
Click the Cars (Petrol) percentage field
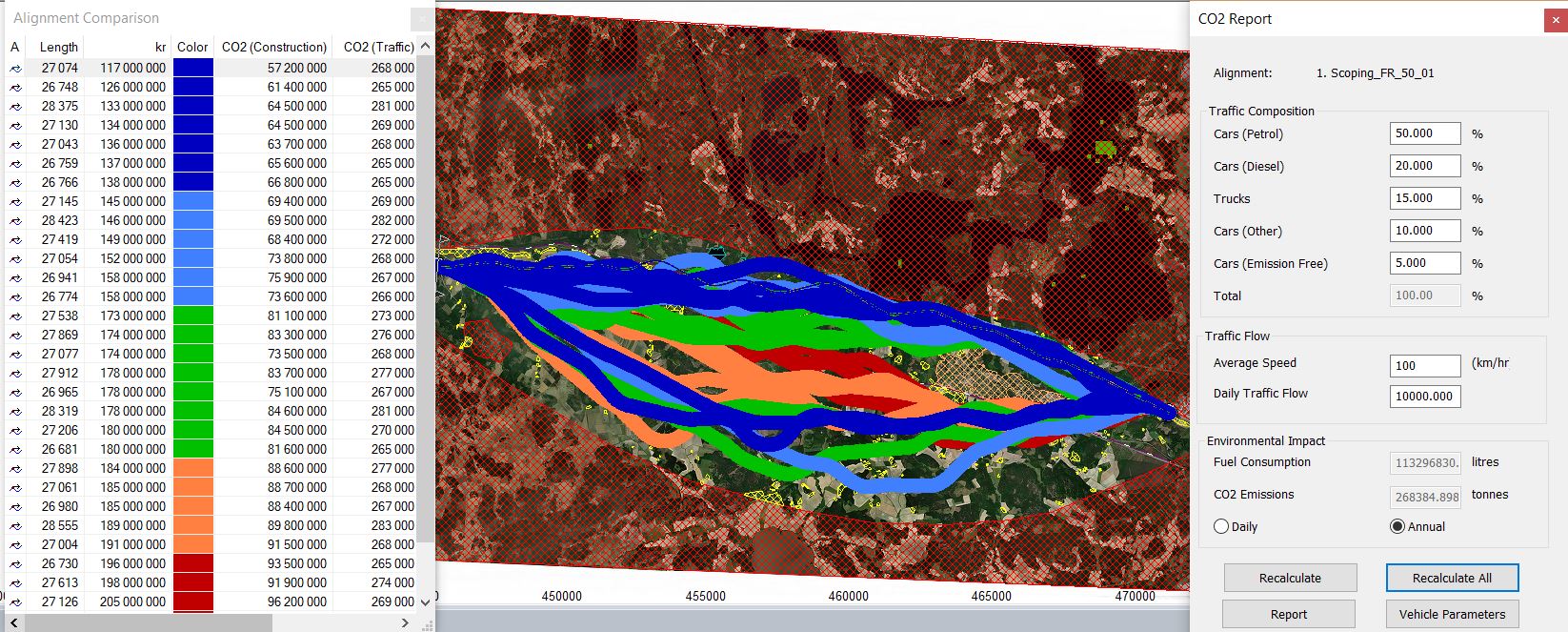point(1425,133)
